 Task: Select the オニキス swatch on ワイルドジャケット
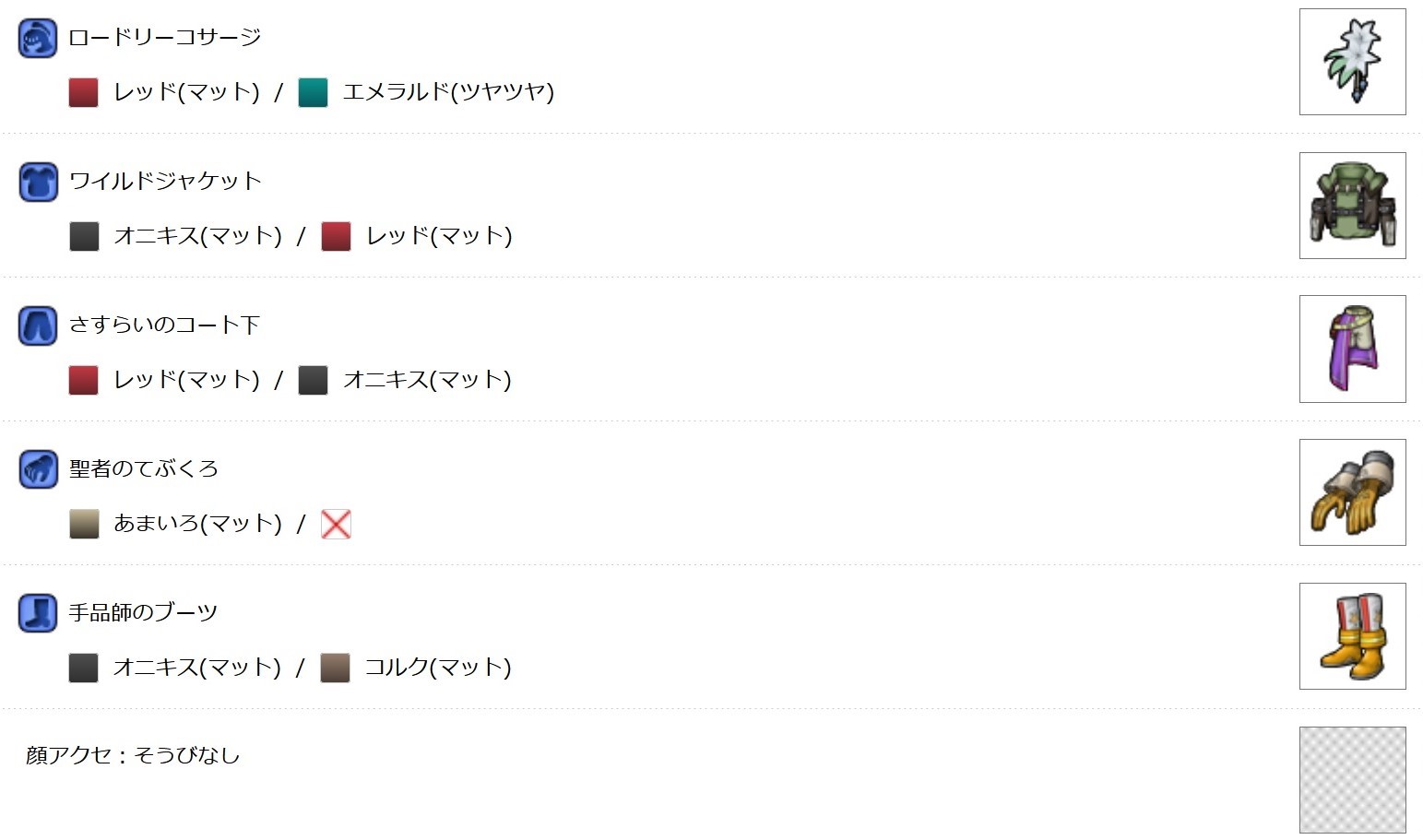coord(84,237)
